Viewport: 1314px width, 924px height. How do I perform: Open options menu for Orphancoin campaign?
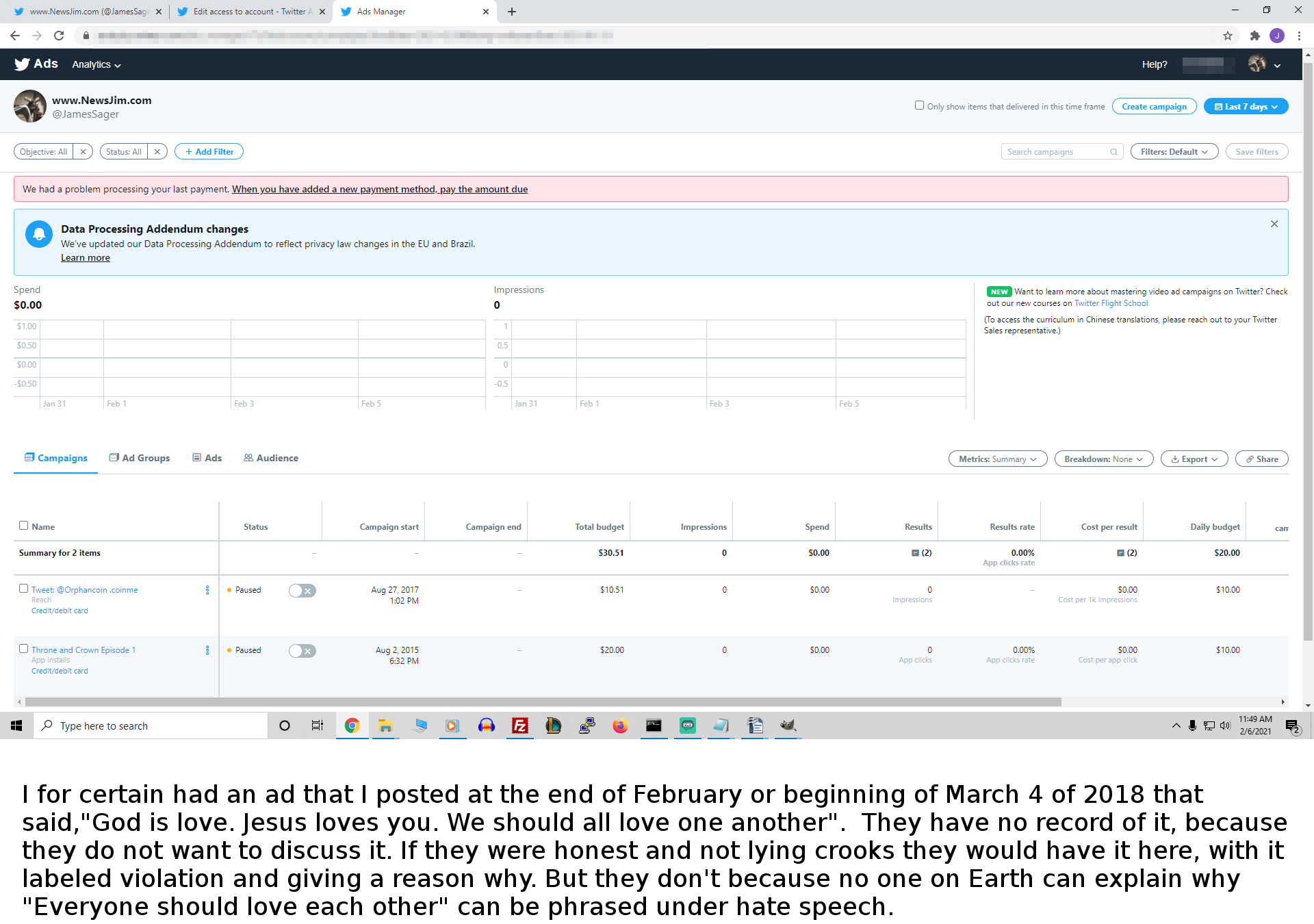click(x=207, y=590)
